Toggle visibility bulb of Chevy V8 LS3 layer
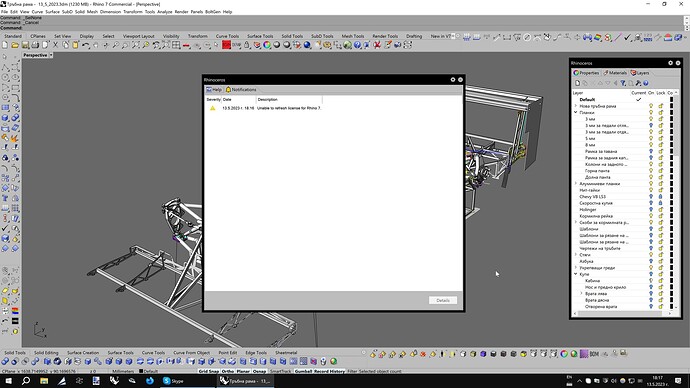 [651, 197]
